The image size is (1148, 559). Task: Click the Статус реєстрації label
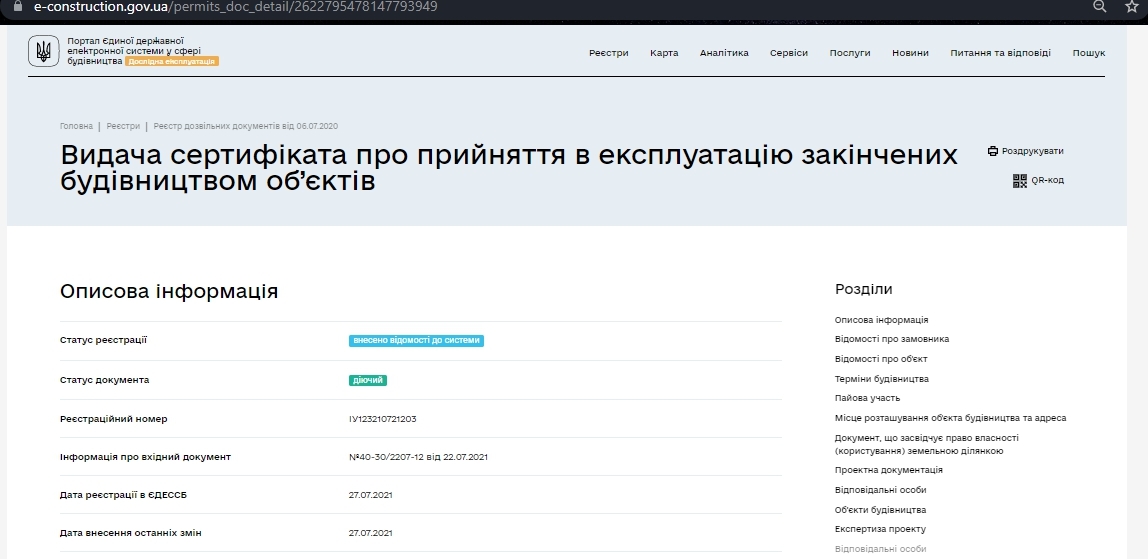pyautogui.click(x=103, y=340)
